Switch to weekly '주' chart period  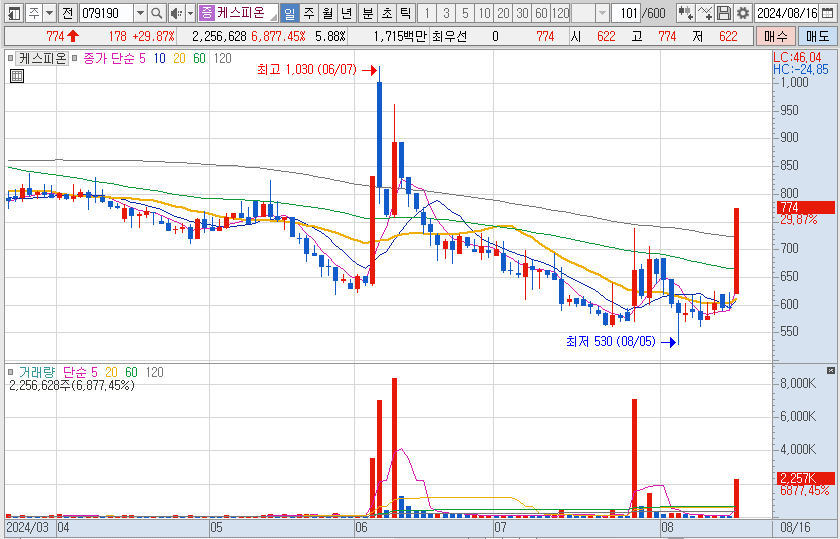tap(309, 13)
